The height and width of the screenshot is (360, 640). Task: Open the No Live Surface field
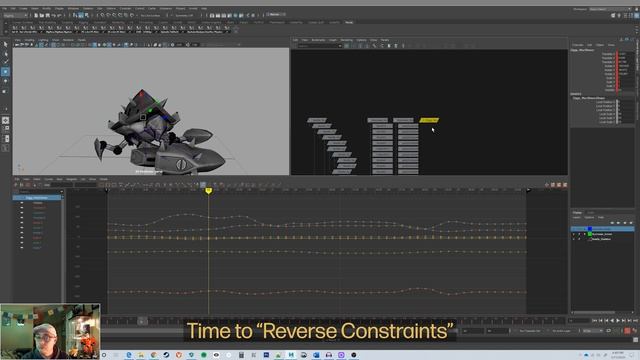pyautogui.click(x=151, y=16)
